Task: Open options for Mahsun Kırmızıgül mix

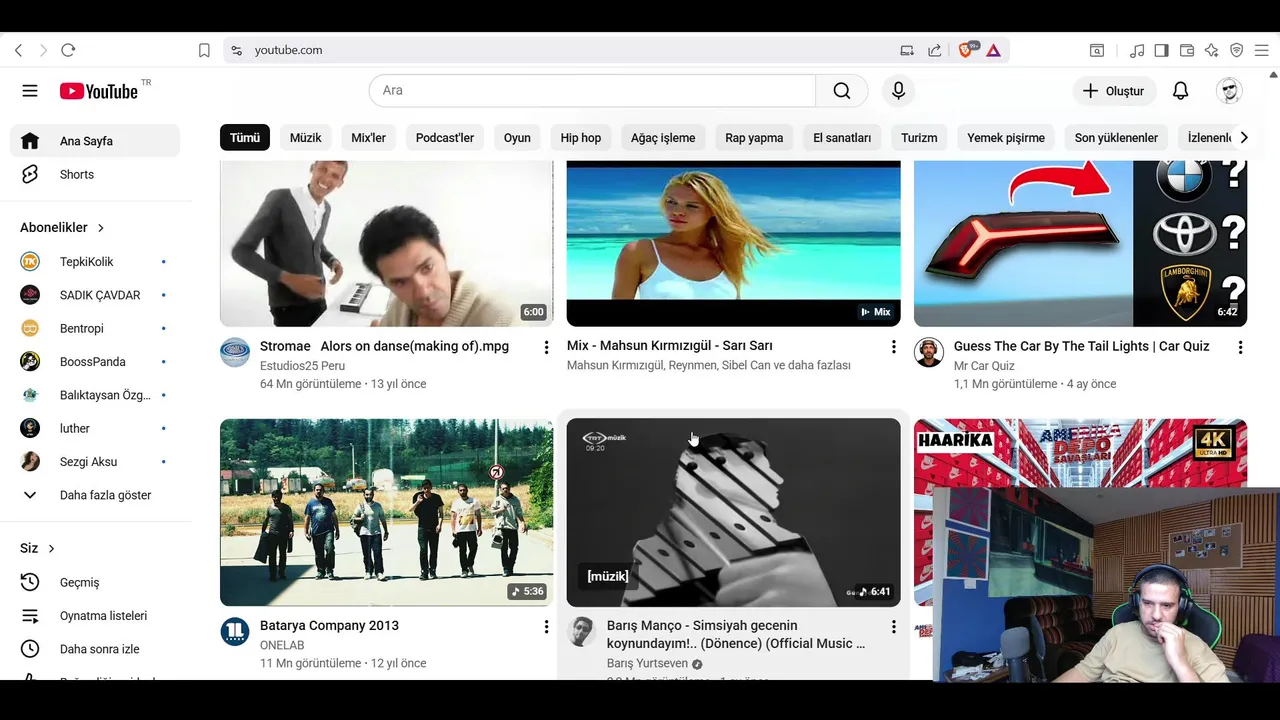Action: 893,347
